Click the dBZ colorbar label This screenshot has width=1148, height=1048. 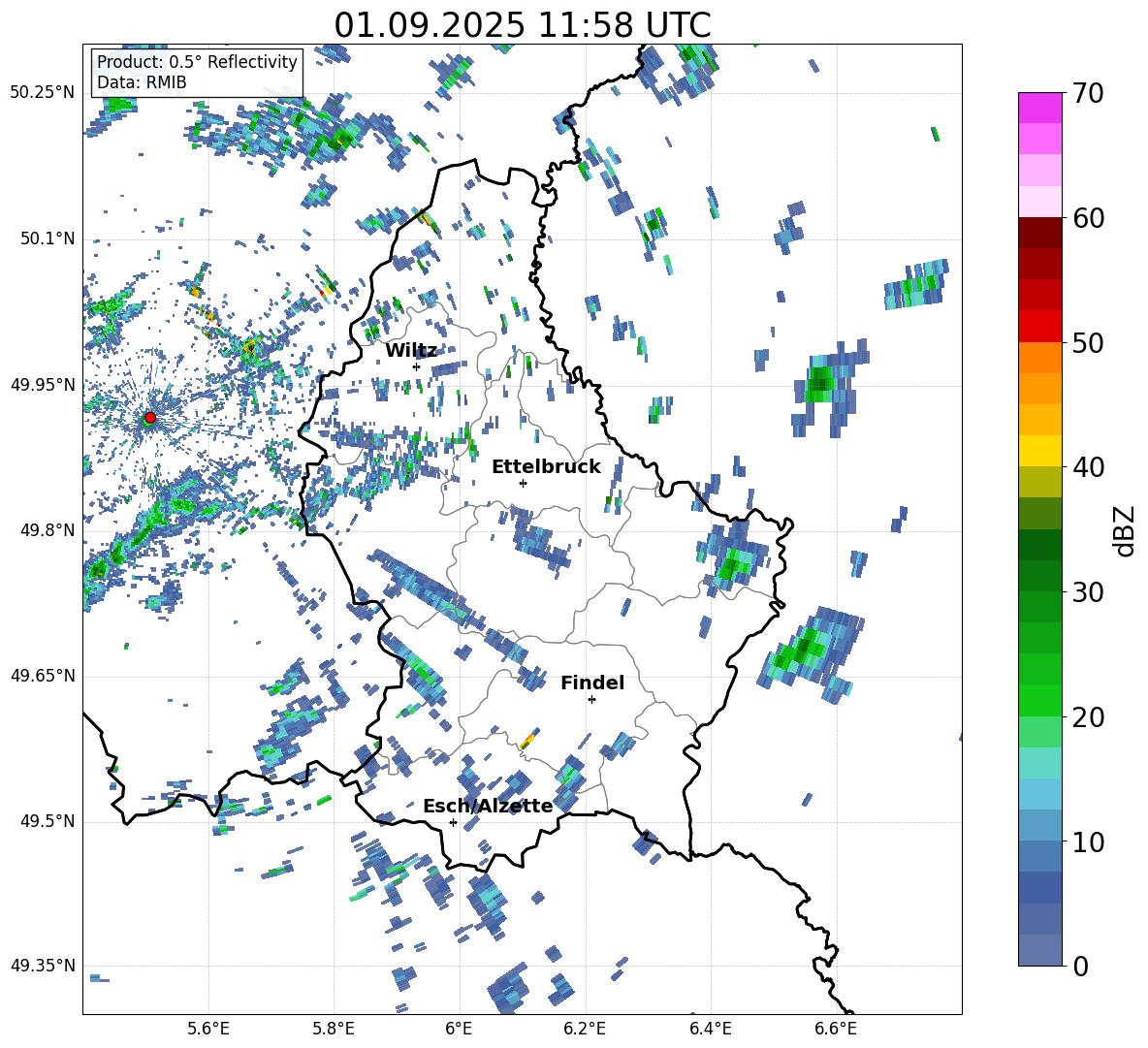point(1123,530)
